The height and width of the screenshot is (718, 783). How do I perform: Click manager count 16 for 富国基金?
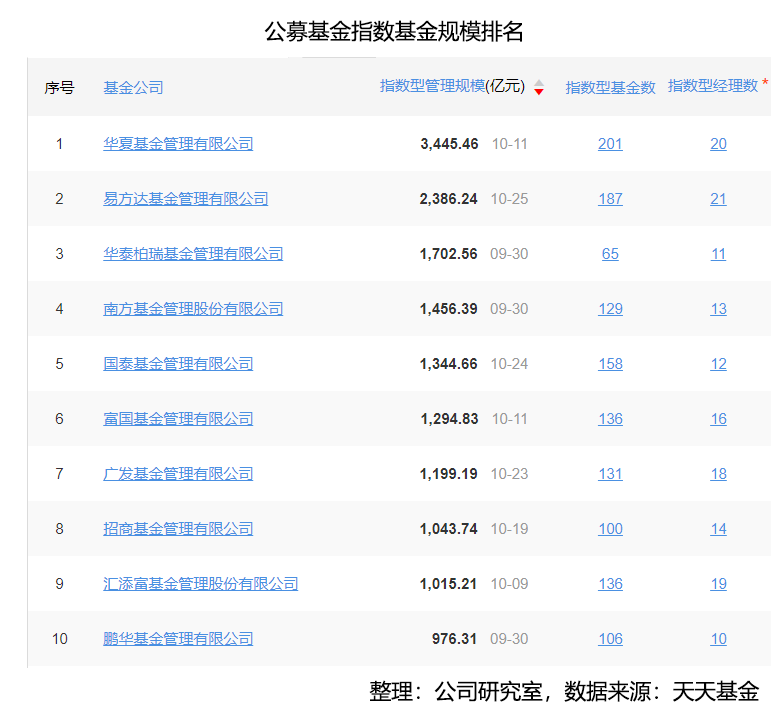pyautogui.click(x=718, y=418)
